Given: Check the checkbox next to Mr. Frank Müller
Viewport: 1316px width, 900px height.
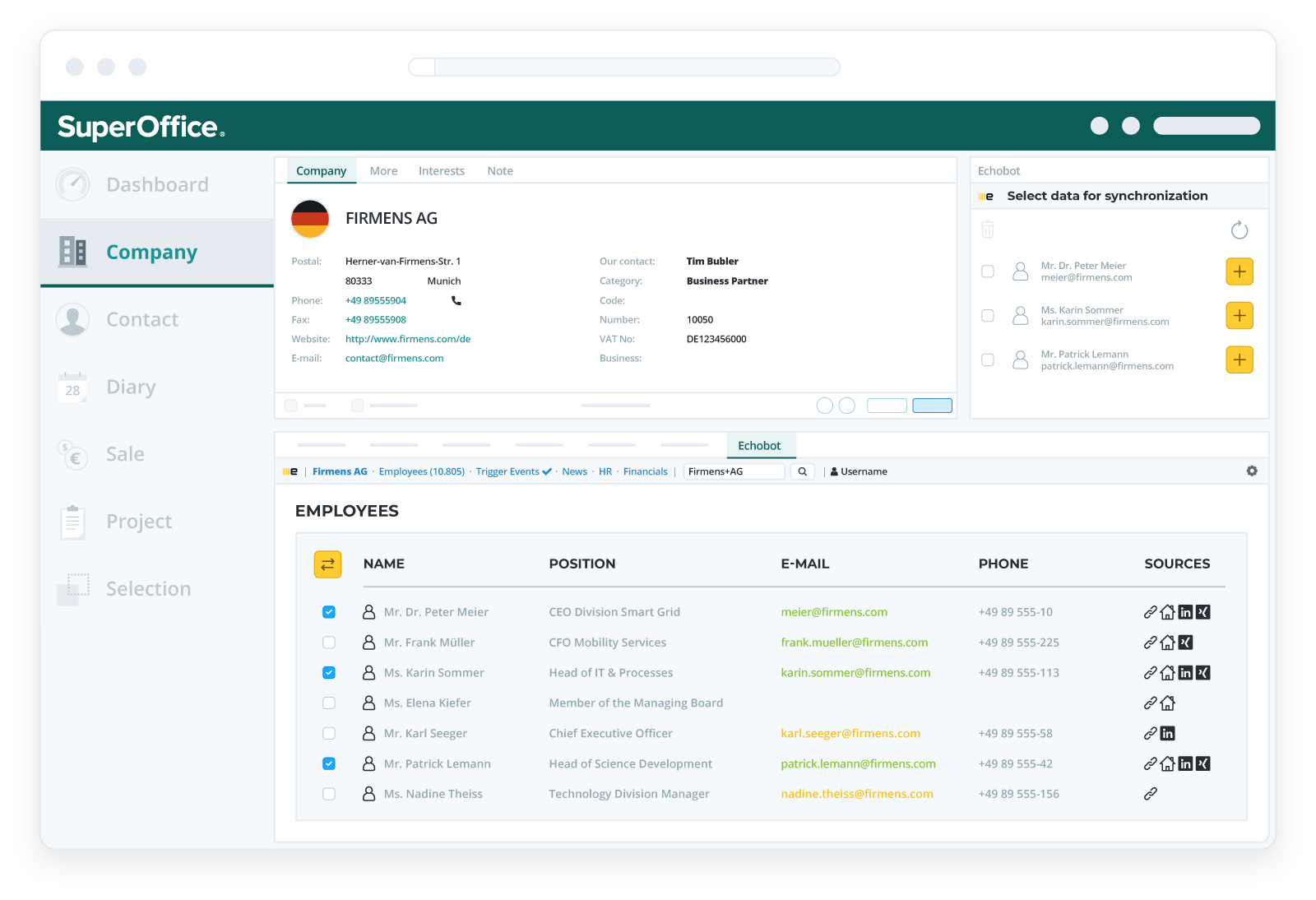Looking at the screenshot, I should click(329, 643).
